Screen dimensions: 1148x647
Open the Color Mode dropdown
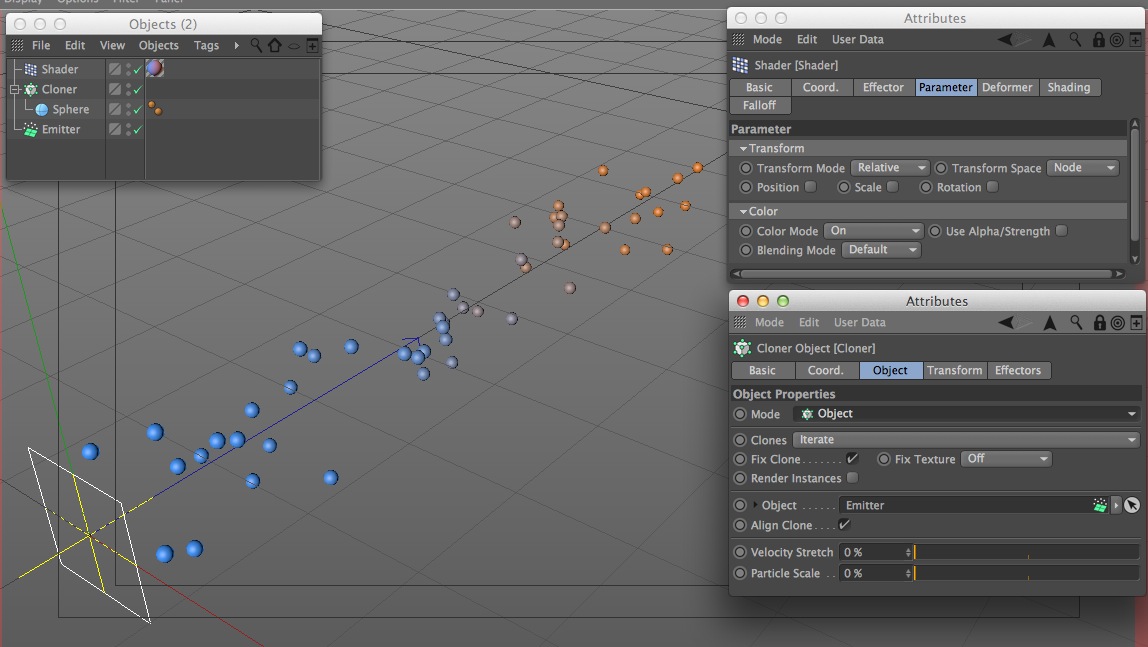[x=873, y=231]
